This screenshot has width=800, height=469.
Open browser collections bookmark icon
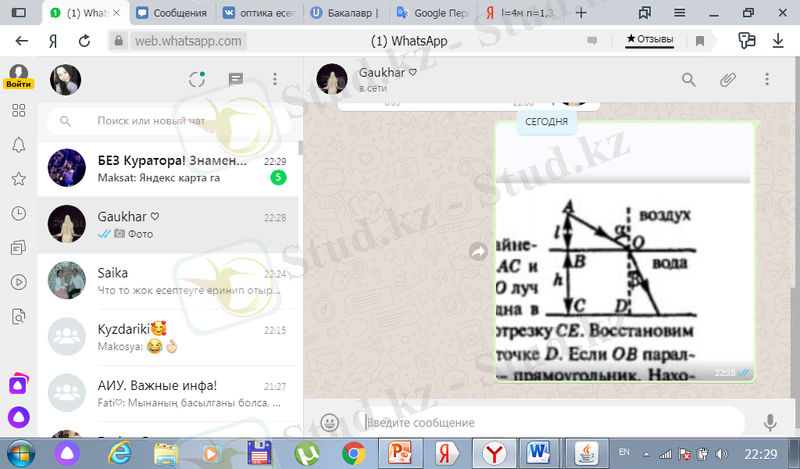pyautogui.click(x=645, y=13)
